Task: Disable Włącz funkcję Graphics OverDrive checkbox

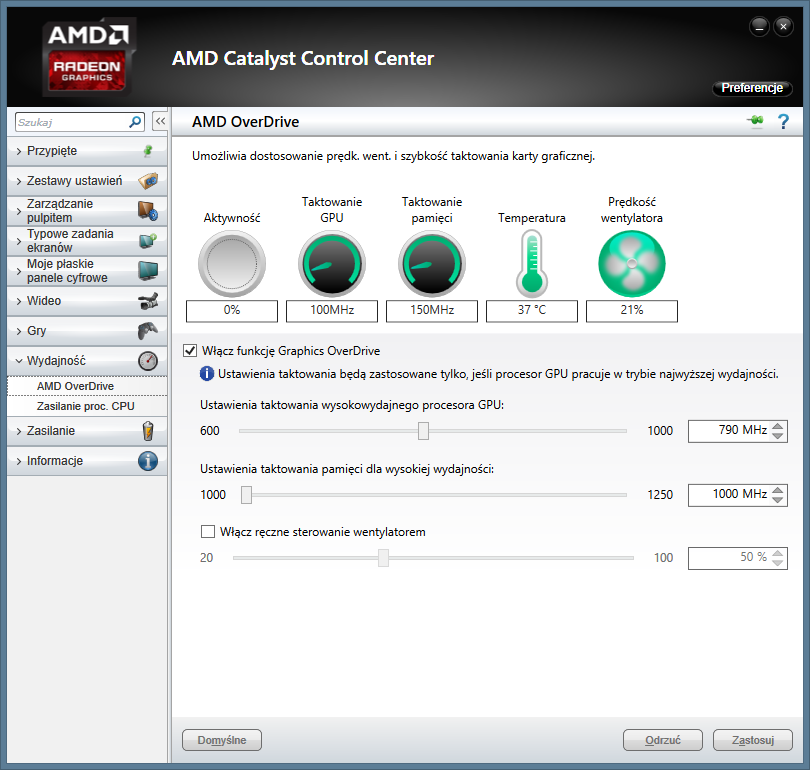Action: point(190,351)
